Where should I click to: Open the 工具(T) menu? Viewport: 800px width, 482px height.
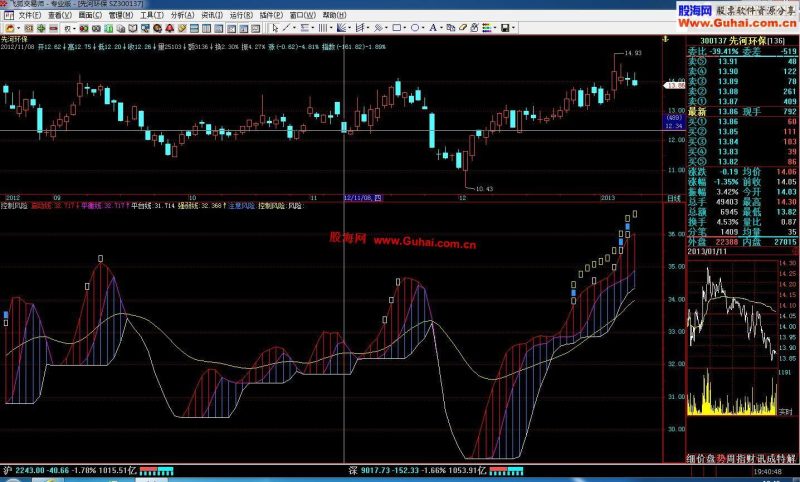(152, 15)
